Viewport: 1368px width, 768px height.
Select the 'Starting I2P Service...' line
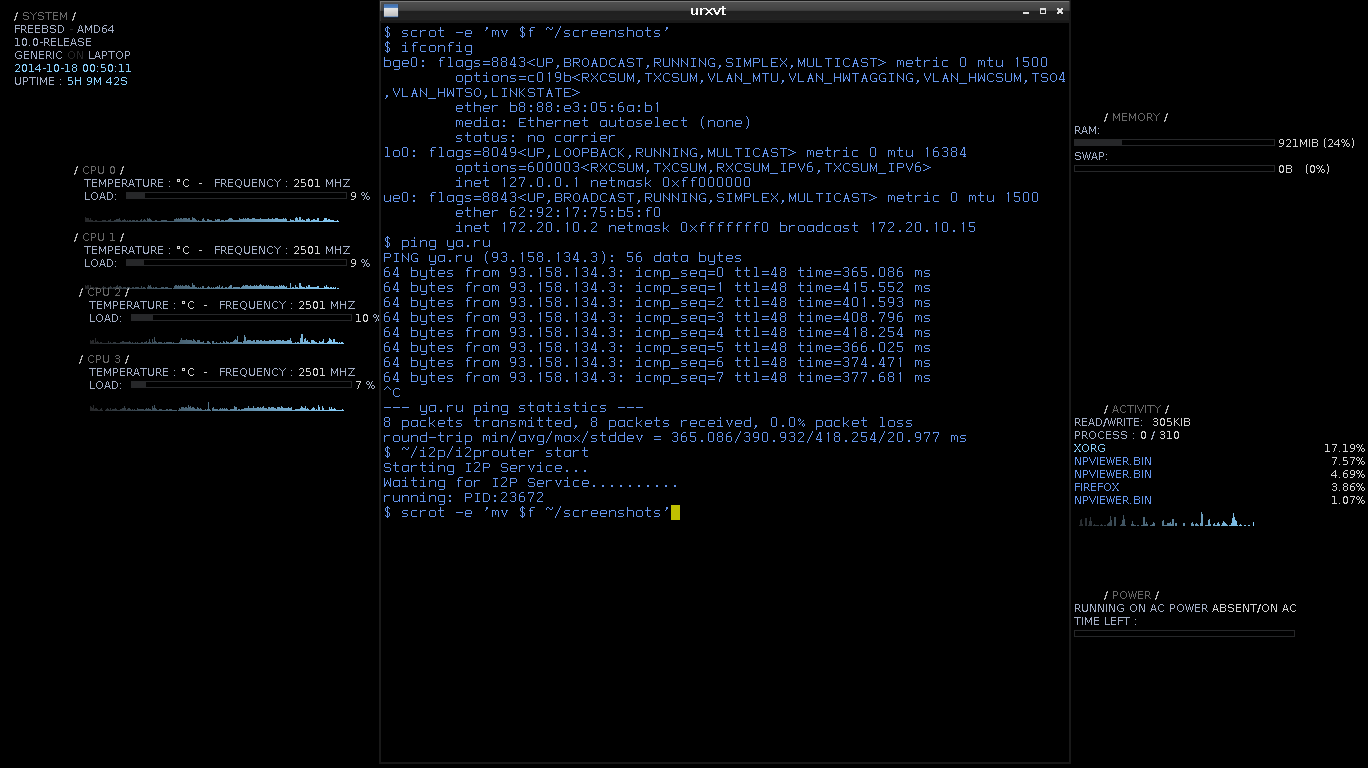(486, 468)
